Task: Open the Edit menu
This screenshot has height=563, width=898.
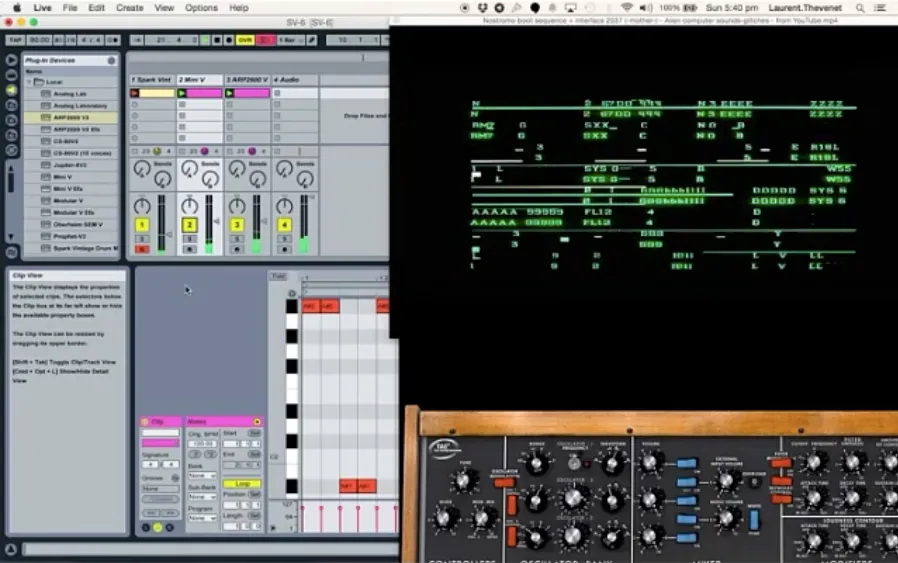Action: click(x=96, y=8)
